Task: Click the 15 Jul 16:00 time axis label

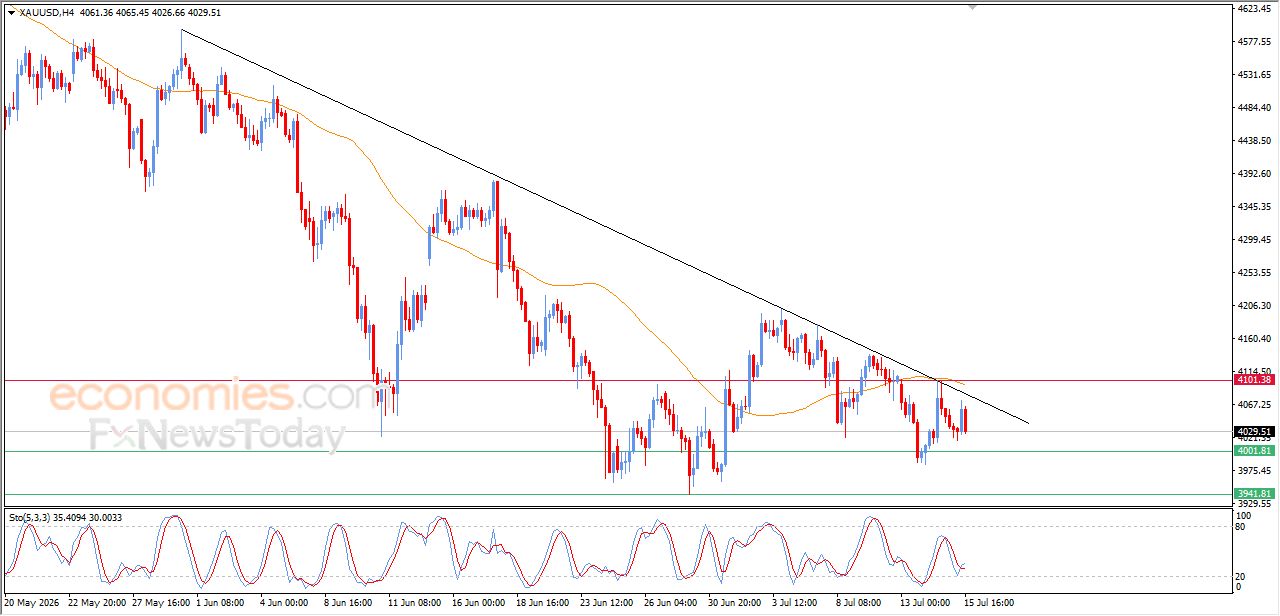Action: pyautogui.click(x=987, y=602)
